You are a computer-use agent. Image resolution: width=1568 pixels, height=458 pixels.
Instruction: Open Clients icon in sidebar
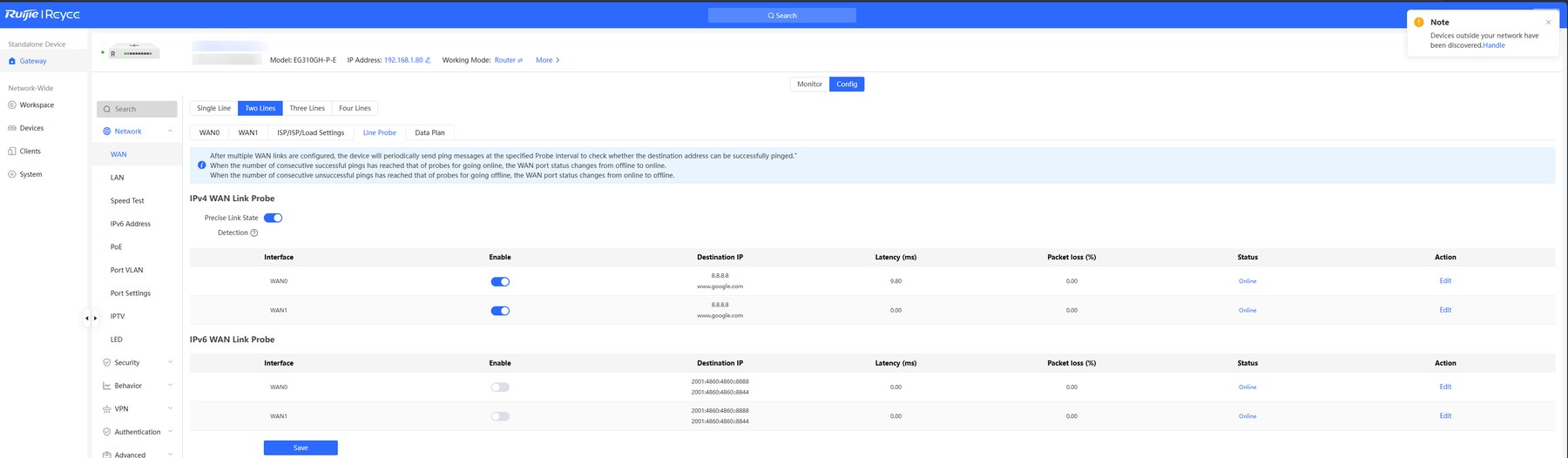tap(12, 151)
